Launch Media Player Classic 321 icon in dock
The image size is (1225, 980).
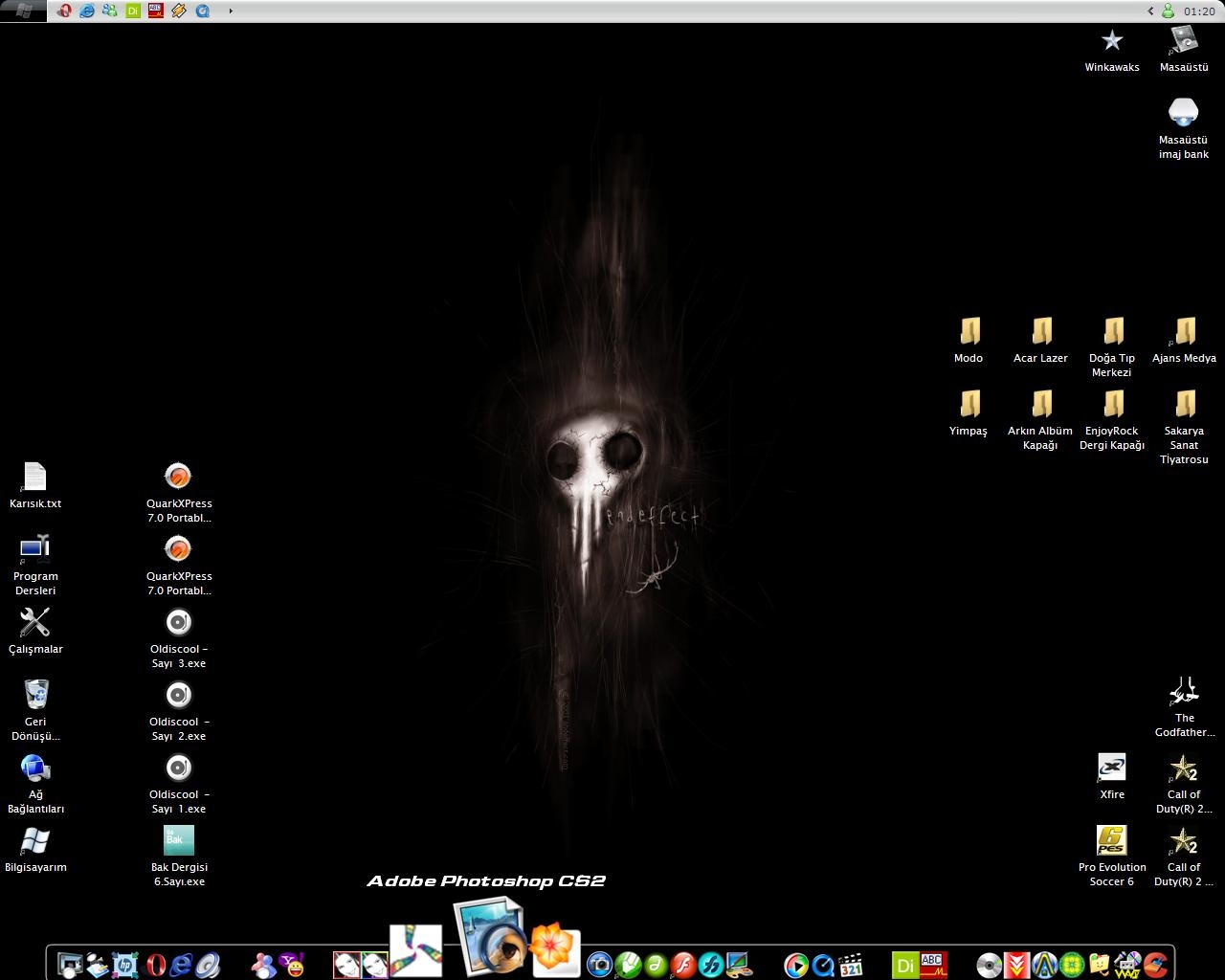[x=851, y=965]
